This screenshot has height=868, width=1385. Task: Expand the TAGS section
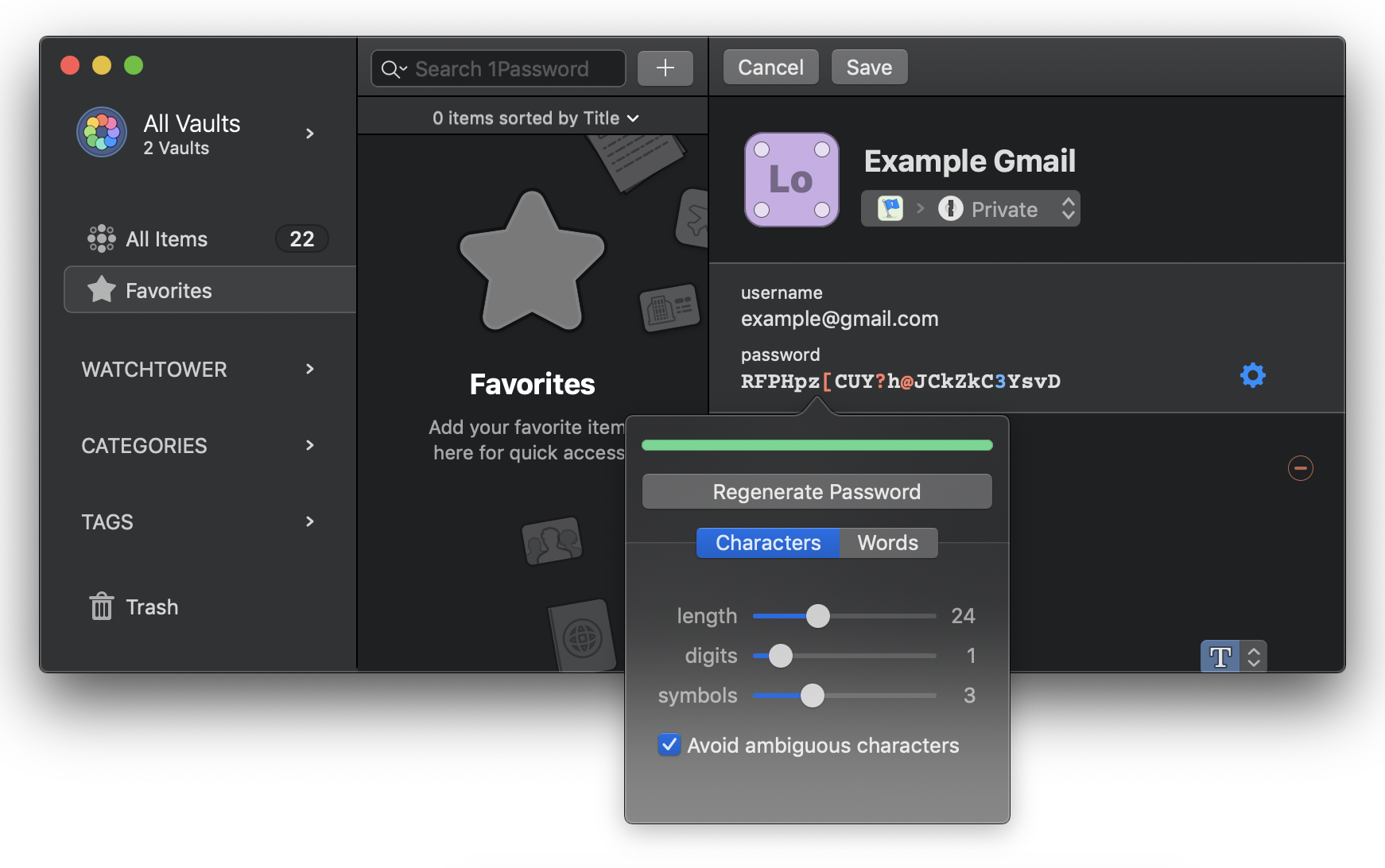point(310,521)
